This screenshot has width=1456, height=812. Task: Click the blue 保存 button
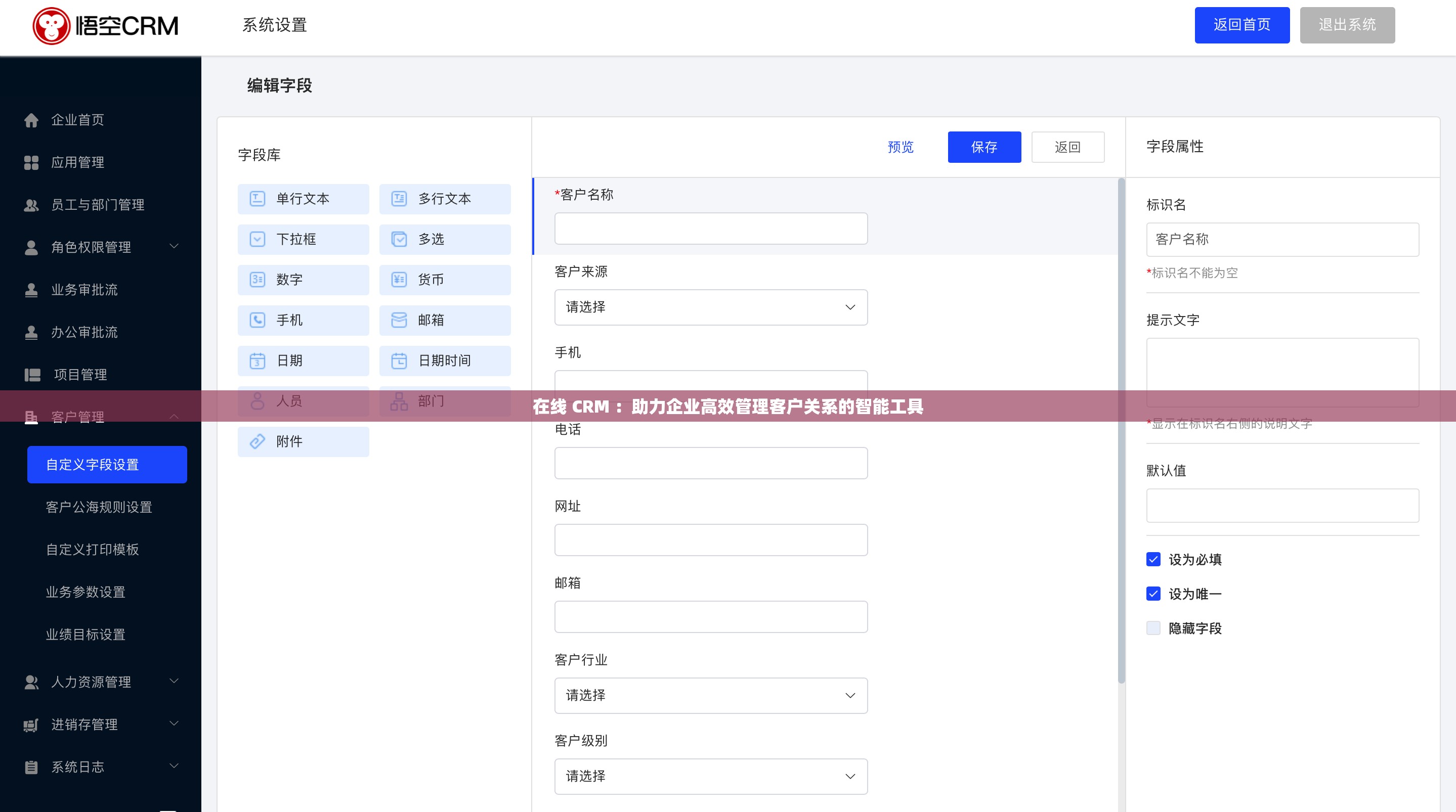pyautogui.click(x=984, y=147)
